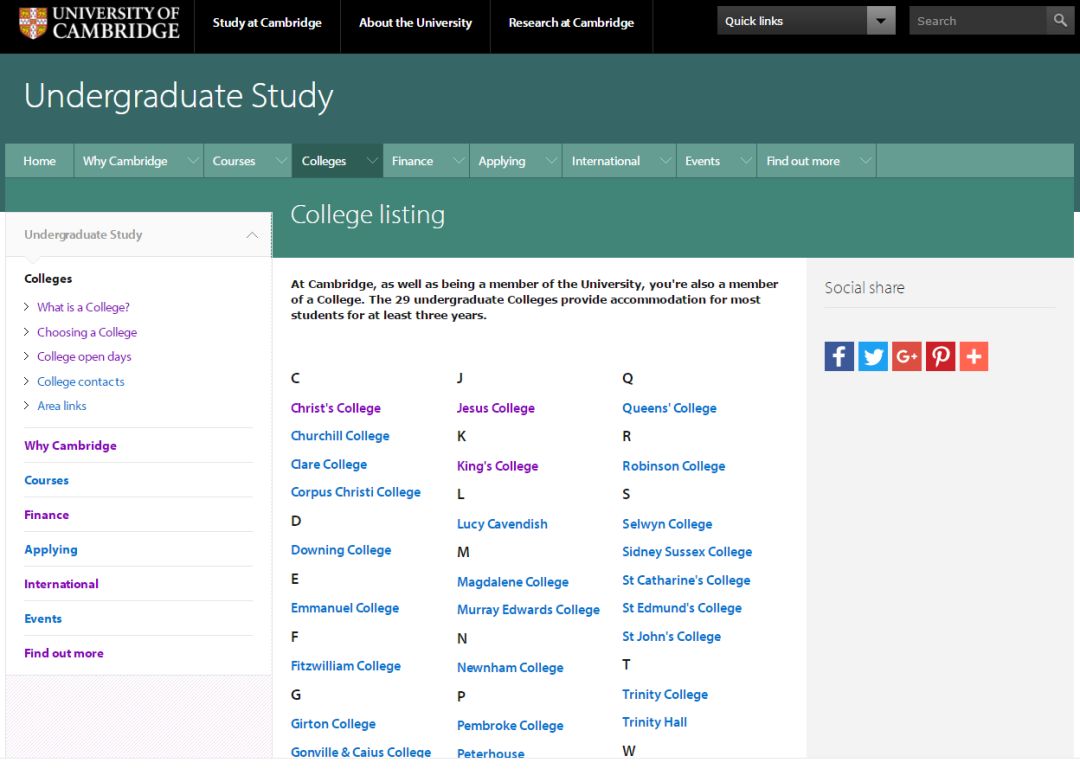The image size is (1080, 769).
Task: Open the Magdalene College link
Action: click(513, 582)
